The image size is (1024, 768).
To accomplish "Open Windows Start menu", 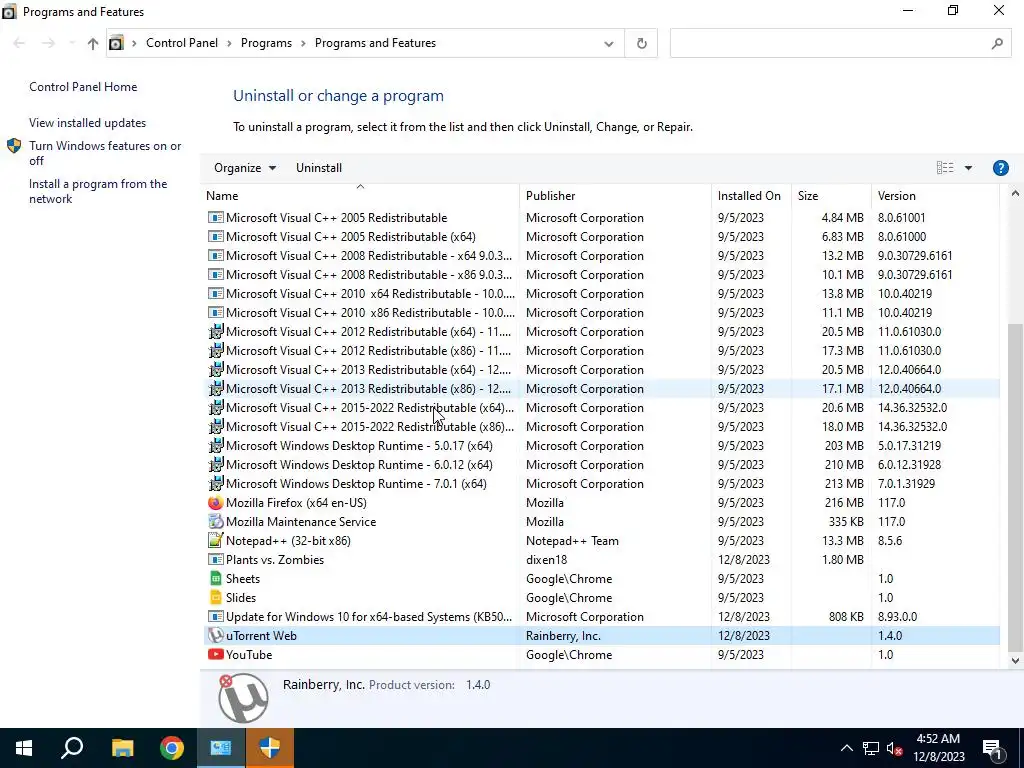I will (x=24, y=748).
